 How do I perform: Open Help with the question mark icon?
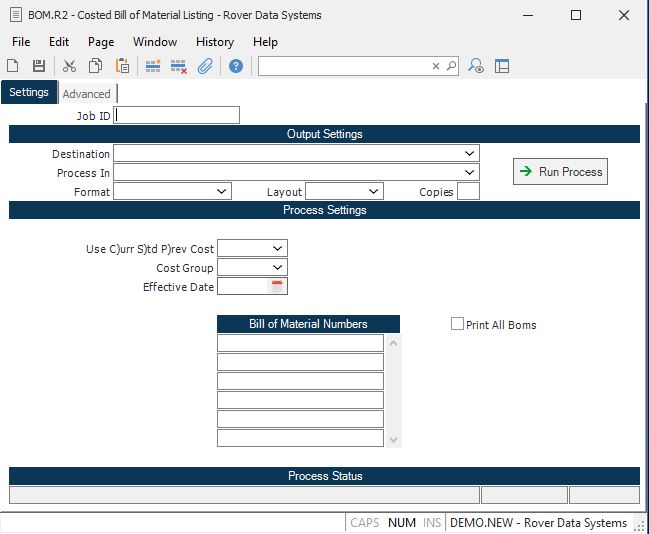click(236, 66)
